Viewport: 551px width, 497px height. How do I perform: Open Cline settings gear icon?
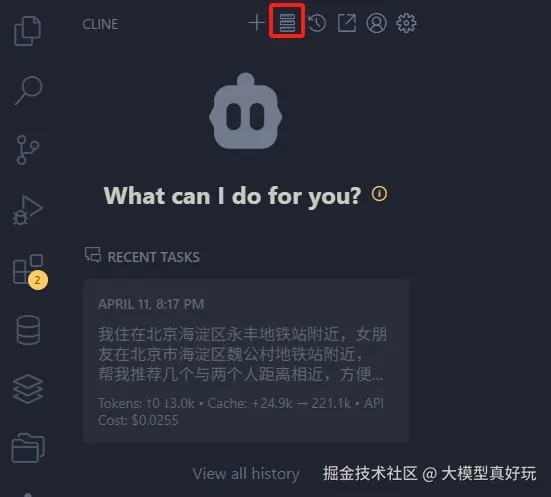point(406,23)
